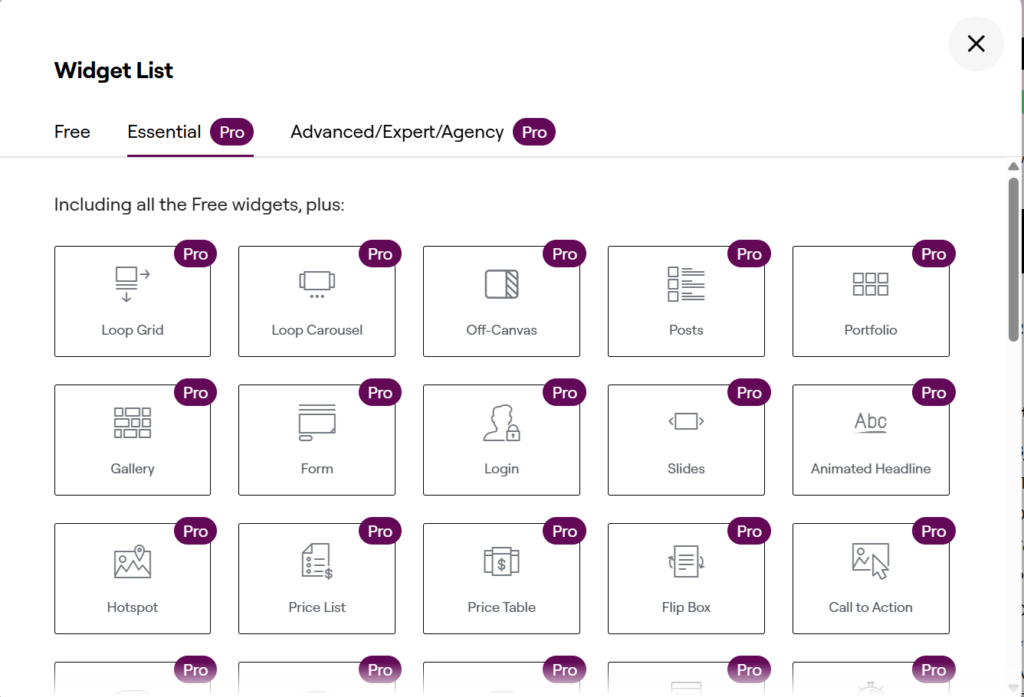
Task: Select the Essential tab
Action: (165, 132)
